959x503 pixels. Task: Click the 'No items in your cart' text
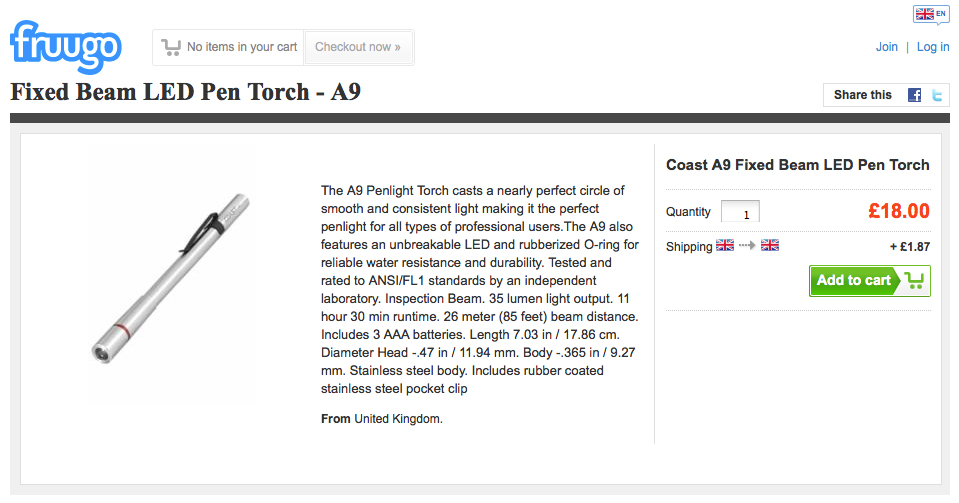tap(242, 47)
